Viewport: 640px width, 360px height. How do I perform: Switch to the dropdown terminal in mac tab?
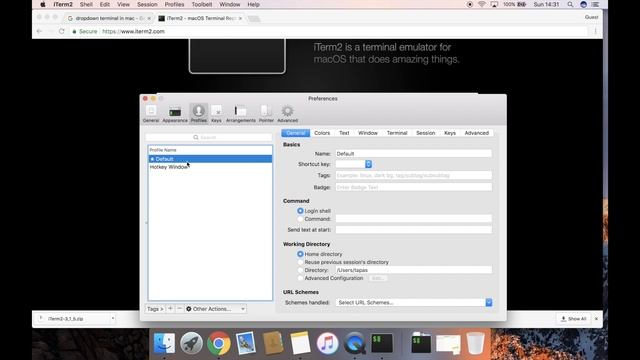[x=109, y=18]
